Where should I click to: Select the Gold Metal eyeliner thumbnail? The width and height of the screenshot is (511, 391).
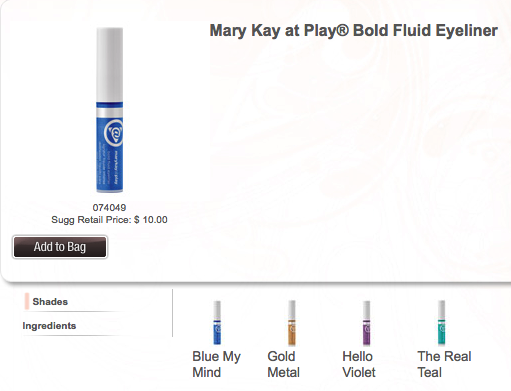[292, 322]
